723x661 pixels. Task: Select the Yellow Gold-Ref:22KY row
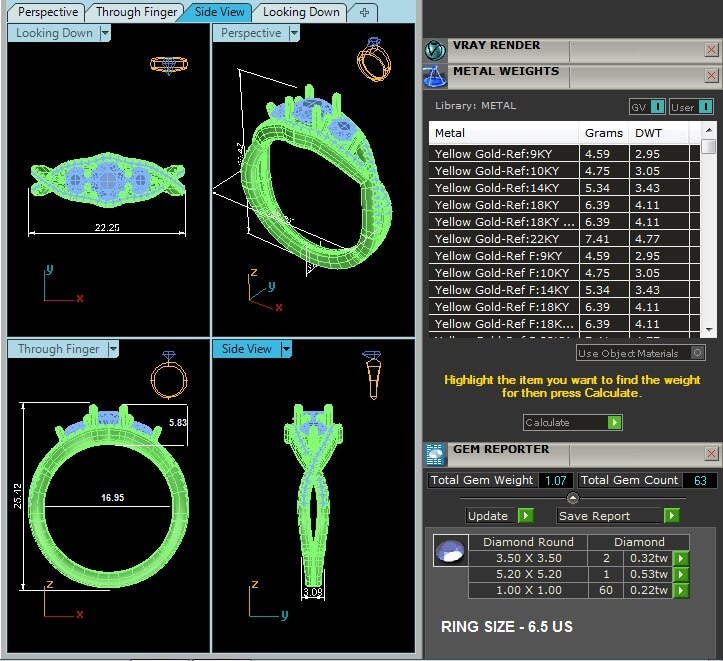[505, 239]
